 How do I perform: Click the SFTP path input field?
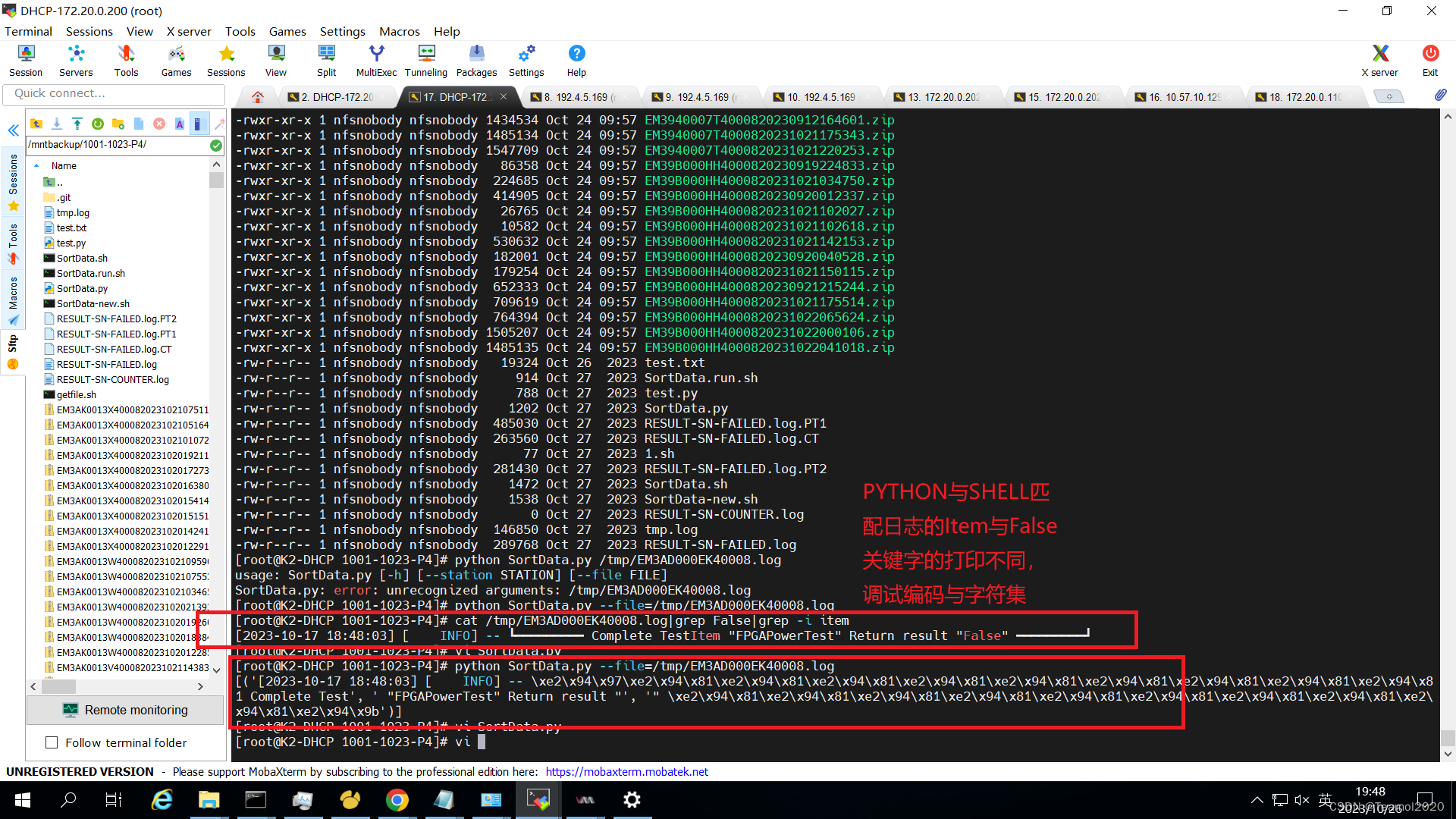[x=114, y=145]
